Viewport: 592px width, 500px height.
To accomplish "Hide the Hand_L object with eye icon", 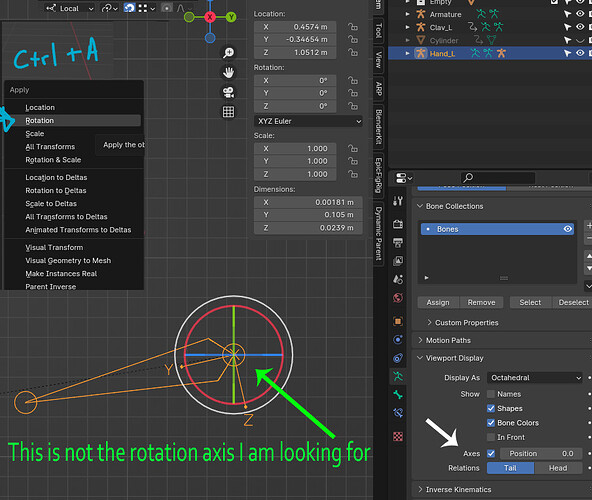I will [580, 53].
